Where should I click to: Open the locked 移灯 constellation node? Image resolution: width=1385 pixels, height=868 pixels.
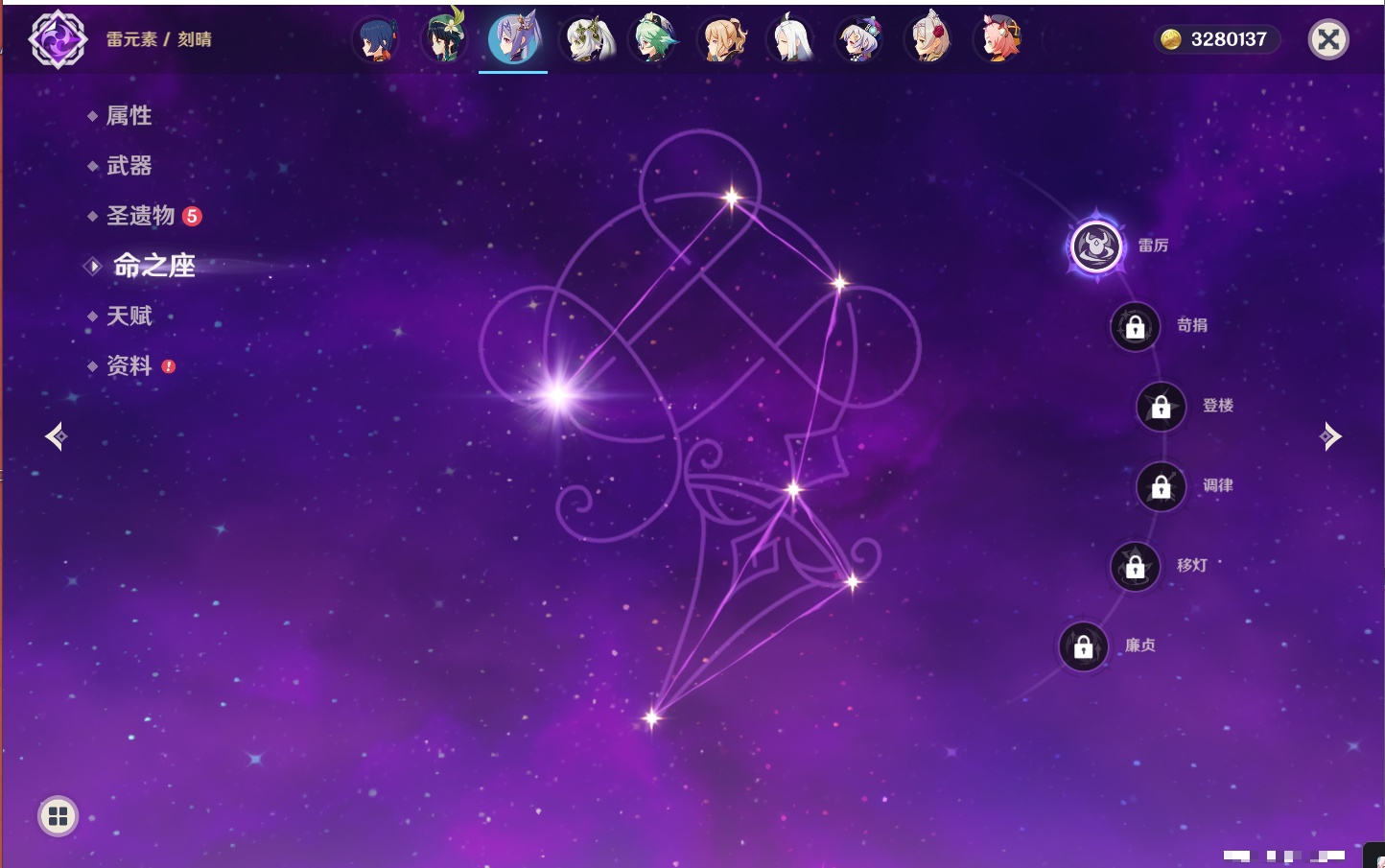1135,567
